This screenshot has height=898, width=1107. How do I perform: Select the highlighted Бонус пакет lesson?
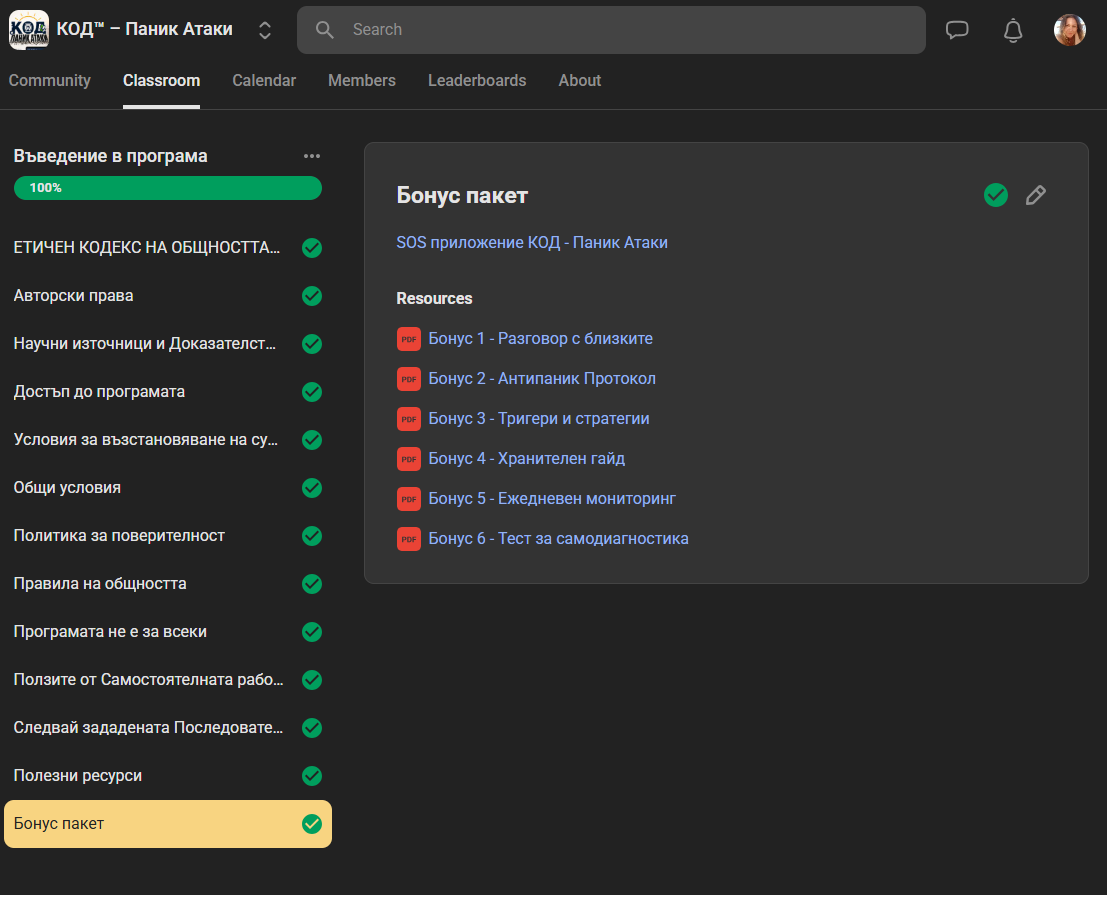tap(168, 824)
